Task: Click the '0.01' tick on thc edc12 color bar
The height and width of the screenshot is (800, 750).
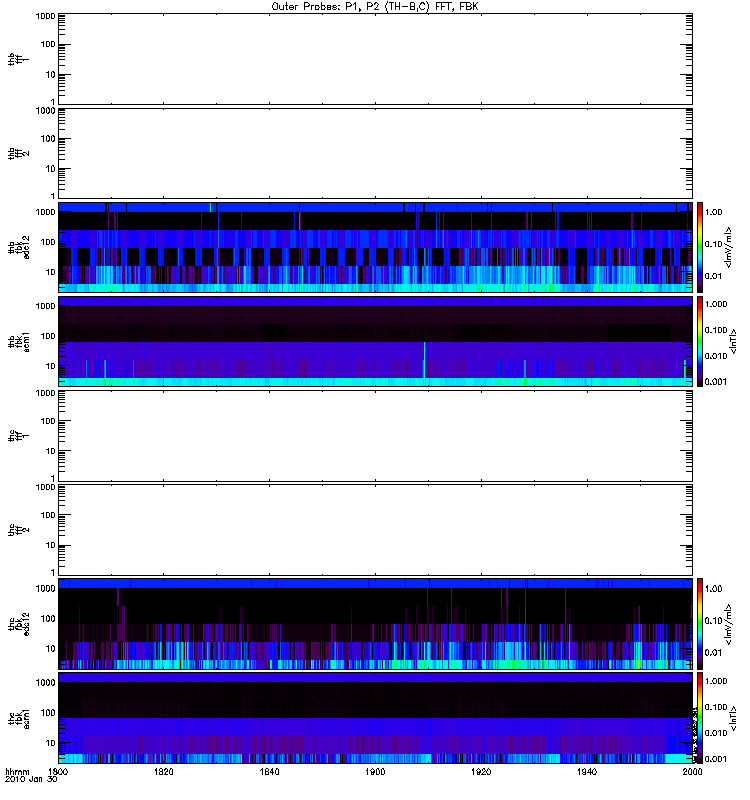Action: (713, 653)
